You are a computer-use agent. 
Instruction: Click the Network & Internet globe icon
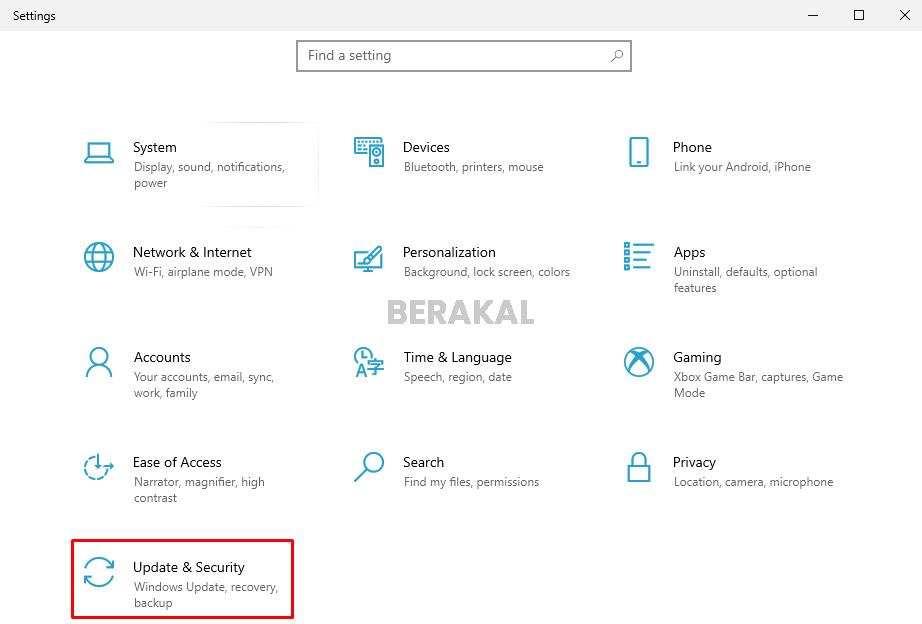click(99, 257)
